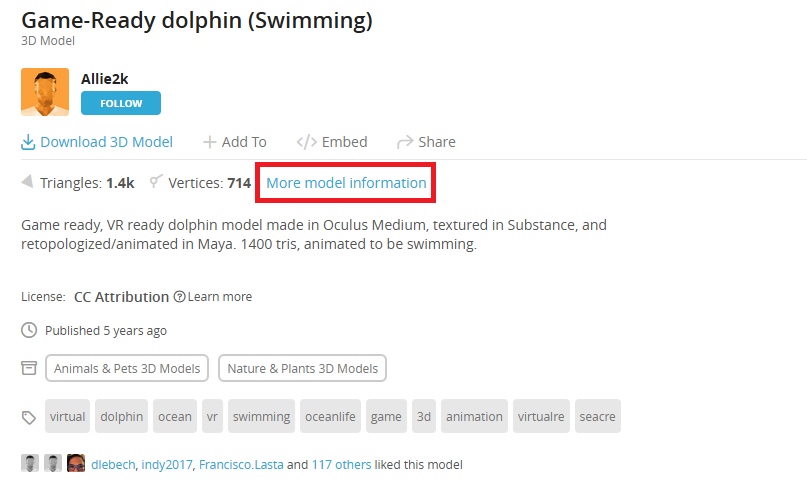The height and width of the screenshot is (479, 807).
Task: Open the 117 others likes link
Action: [342, 464]
